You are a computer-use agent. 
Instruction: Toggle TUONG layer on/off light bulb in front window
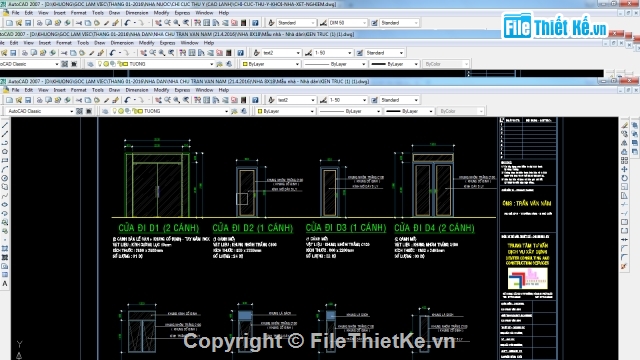coord(115,111)
